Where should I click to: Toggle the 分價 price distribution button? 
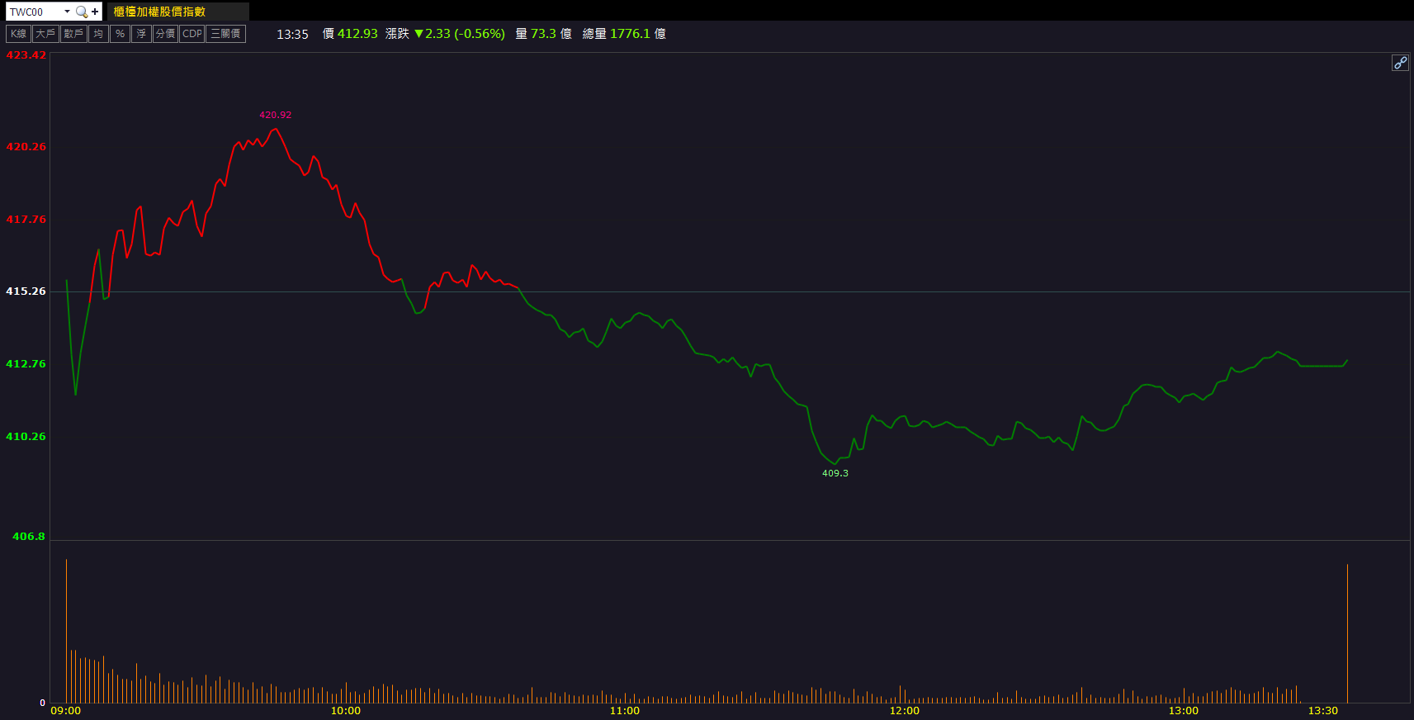pos(165,34)
